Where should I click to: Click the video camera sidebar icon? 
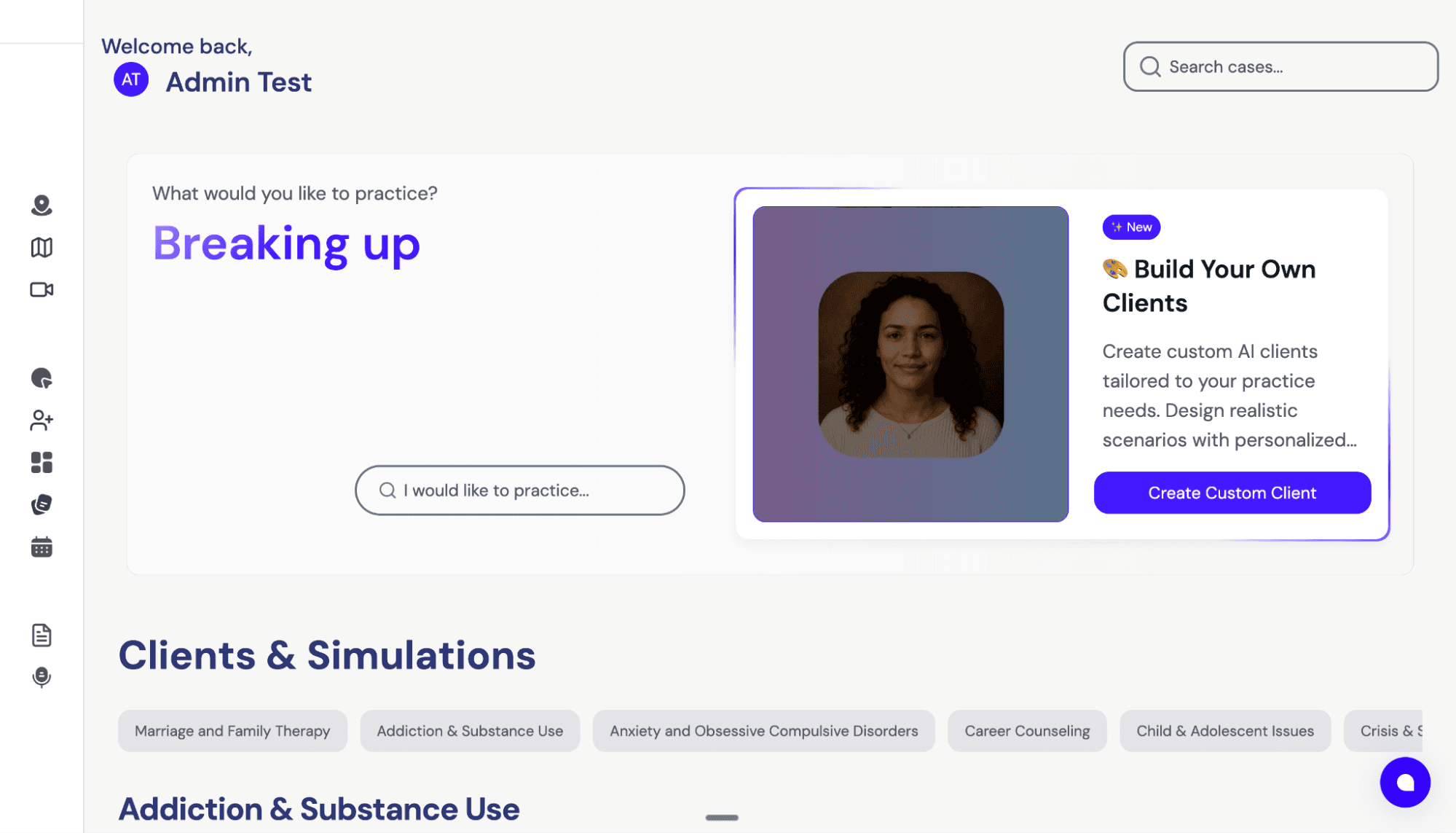pyautogui.click(x=42, y=290)
